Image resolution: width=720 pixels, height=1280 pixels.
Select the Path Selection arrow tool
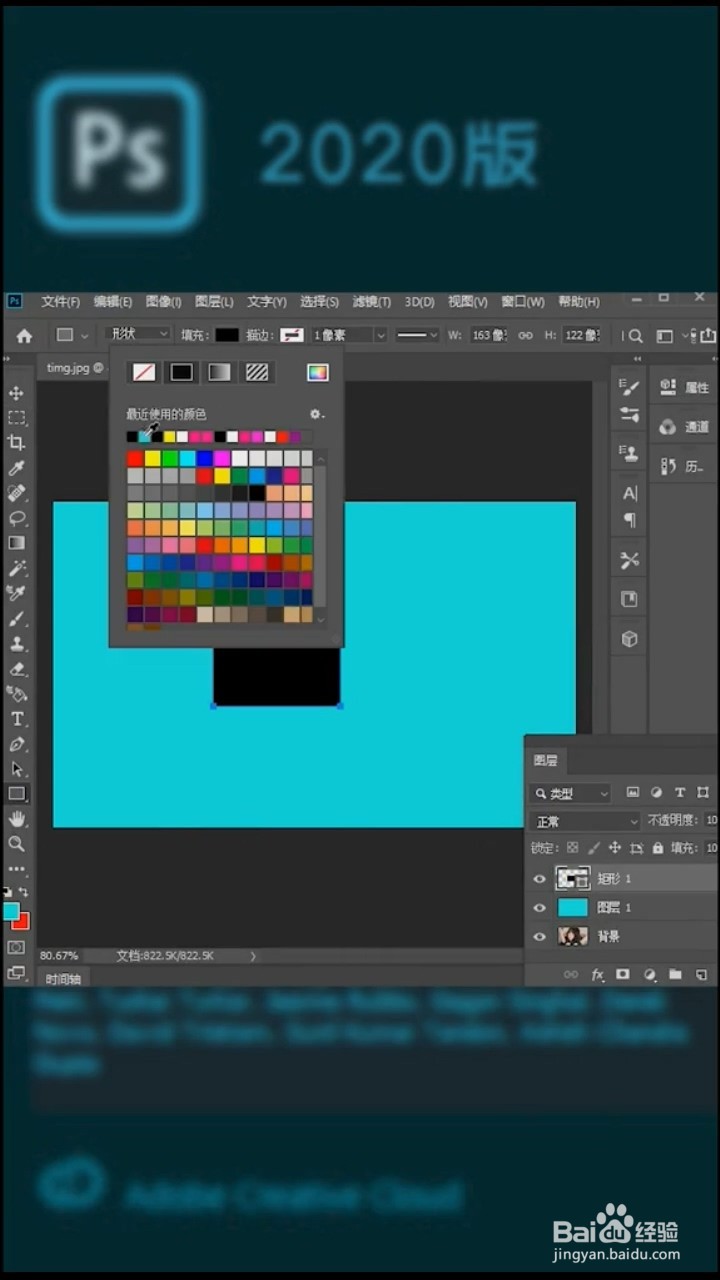16,769
